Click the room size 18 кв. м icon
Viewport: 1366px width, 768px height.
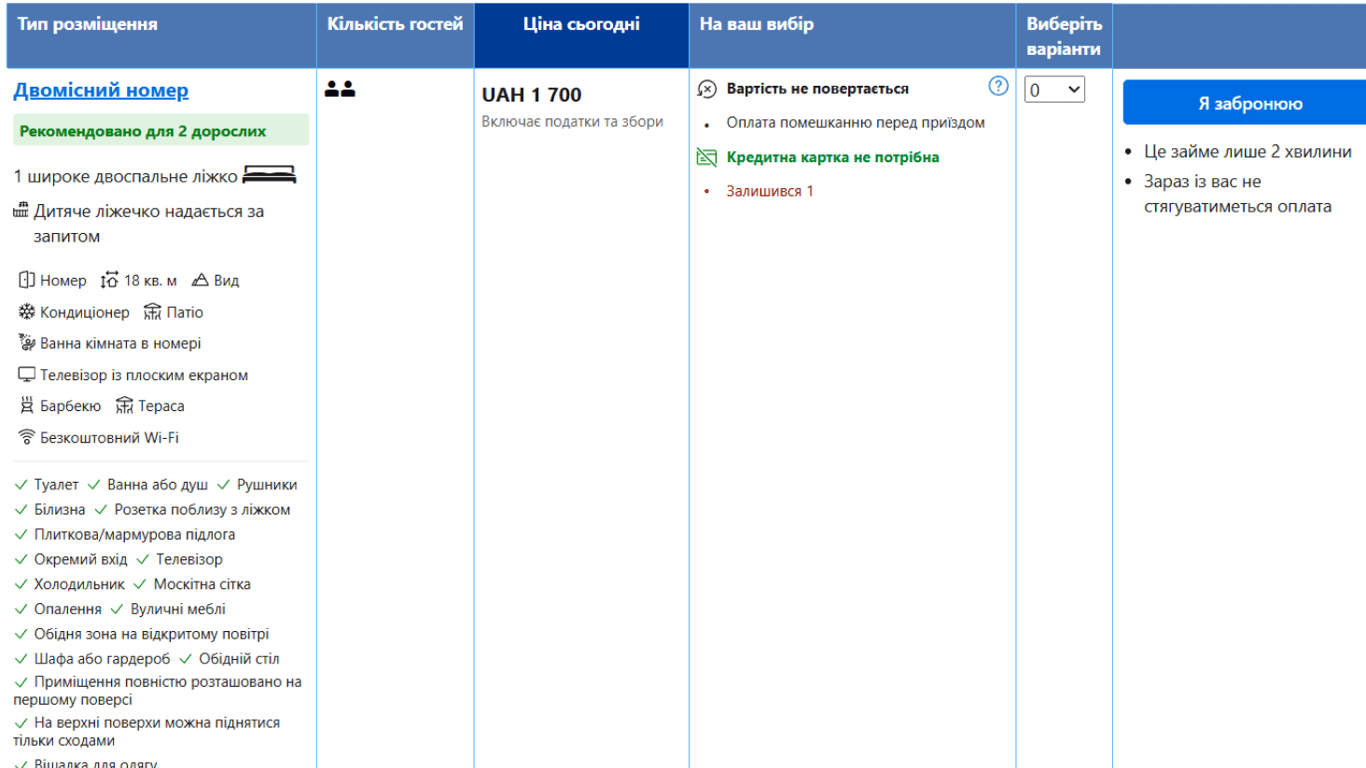coord(110,281)
